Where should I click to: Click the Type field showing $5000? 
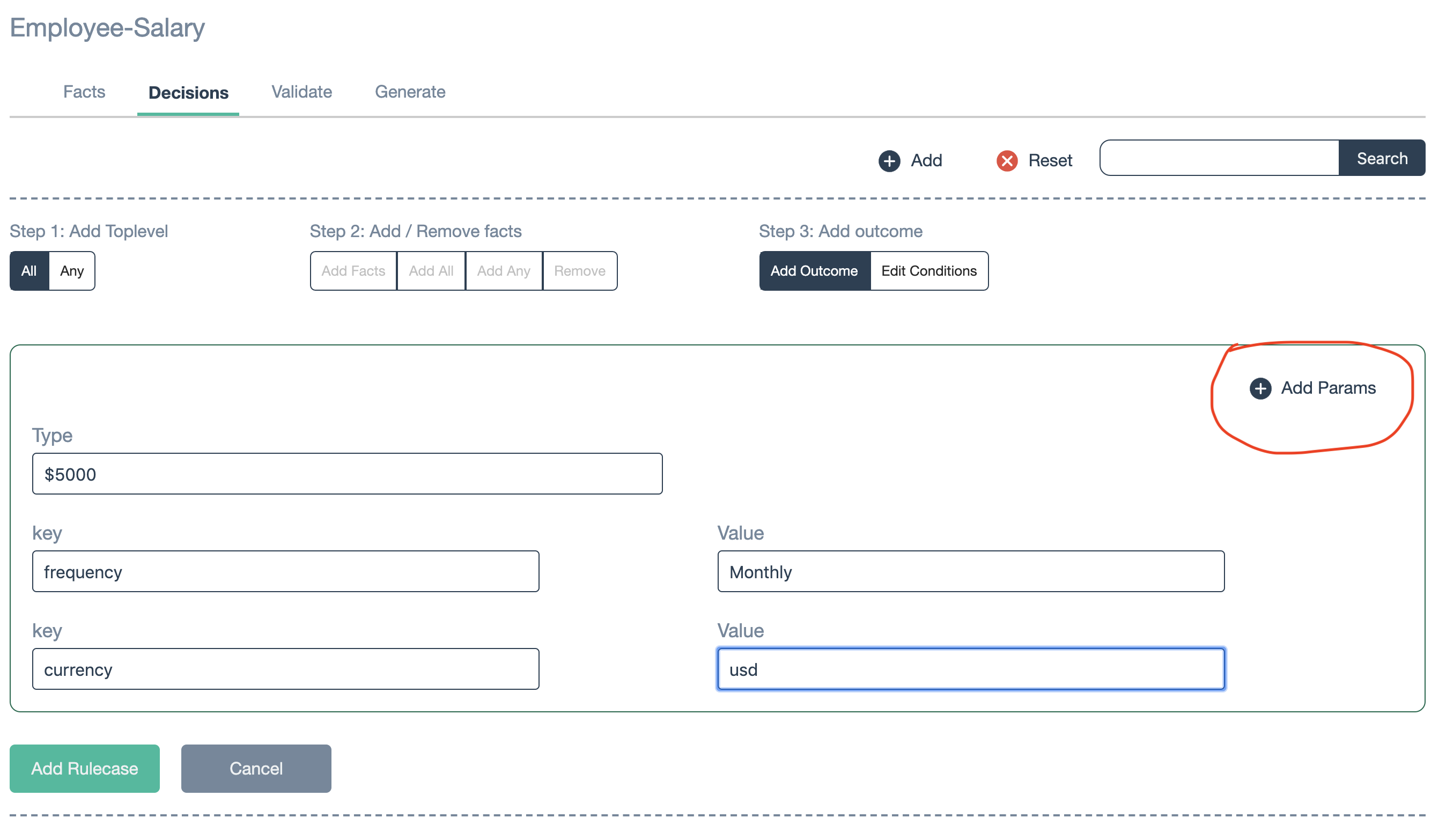(x=347, y=473)
